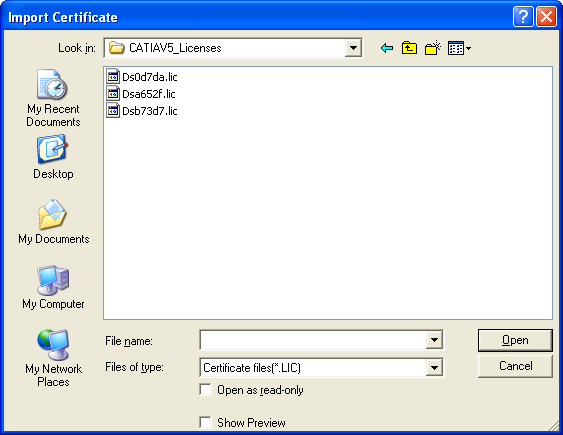Screen dimensions: 563x435
Task: Open the View Menu icon
Action: (459, 48)
